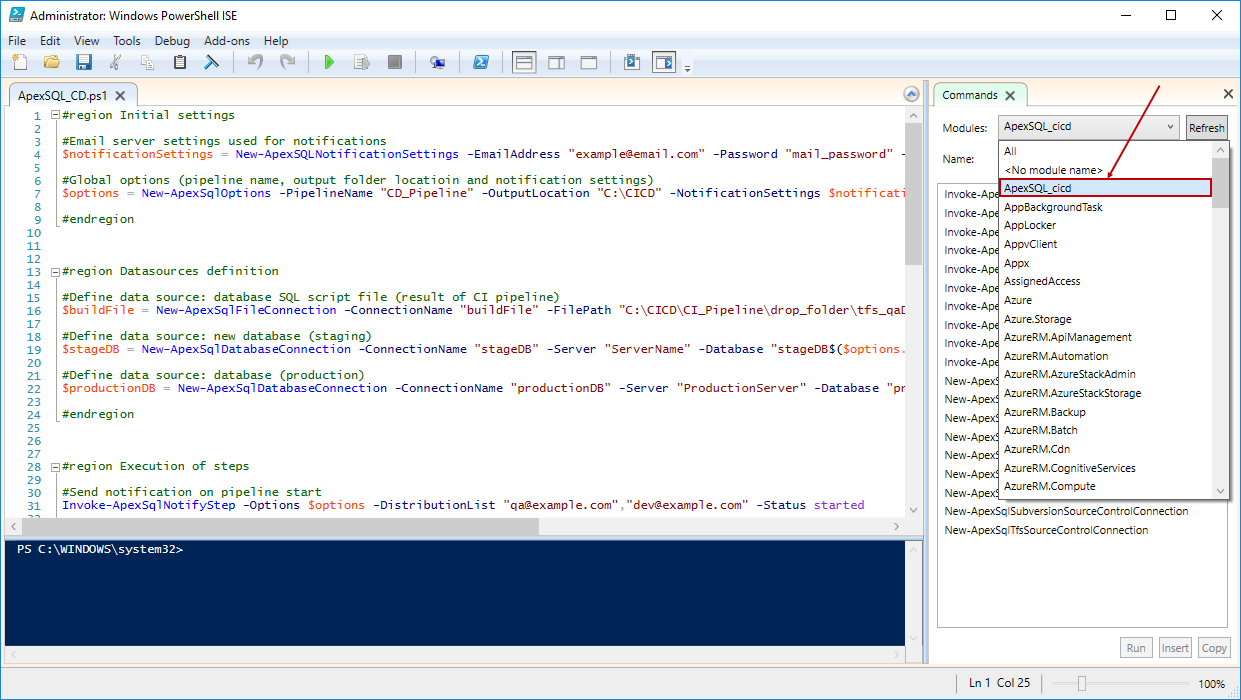Screen dimensions: 1241x700
Task: Clear the console pane using the toolbar icon
Action: tap(211, 62)
